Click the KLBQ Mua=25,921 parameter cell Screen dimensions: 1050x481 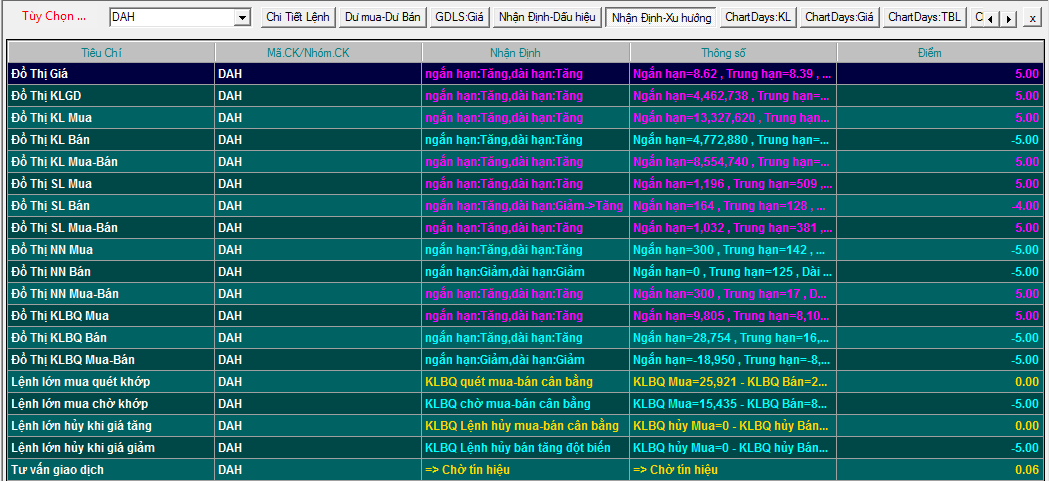pyautogui.click(x=733, y=382)
